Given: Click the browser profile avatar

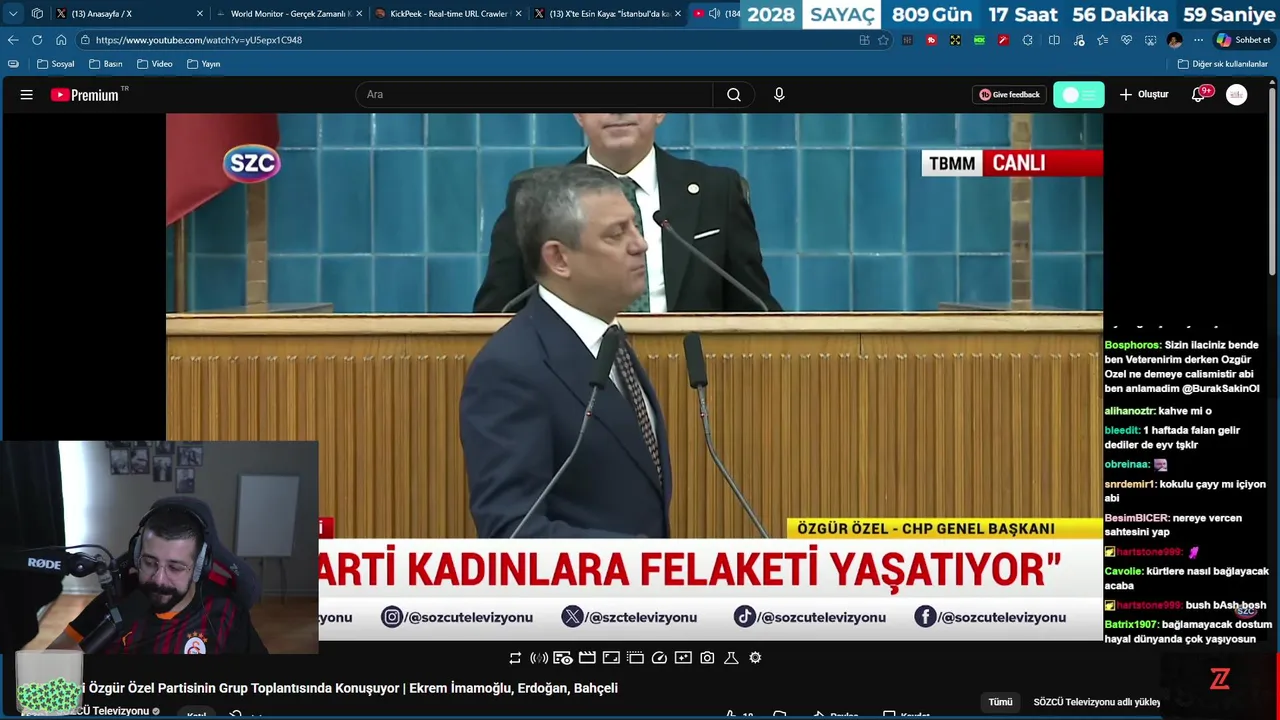Looking at the screenshot, I should (x=1175, y=40).
